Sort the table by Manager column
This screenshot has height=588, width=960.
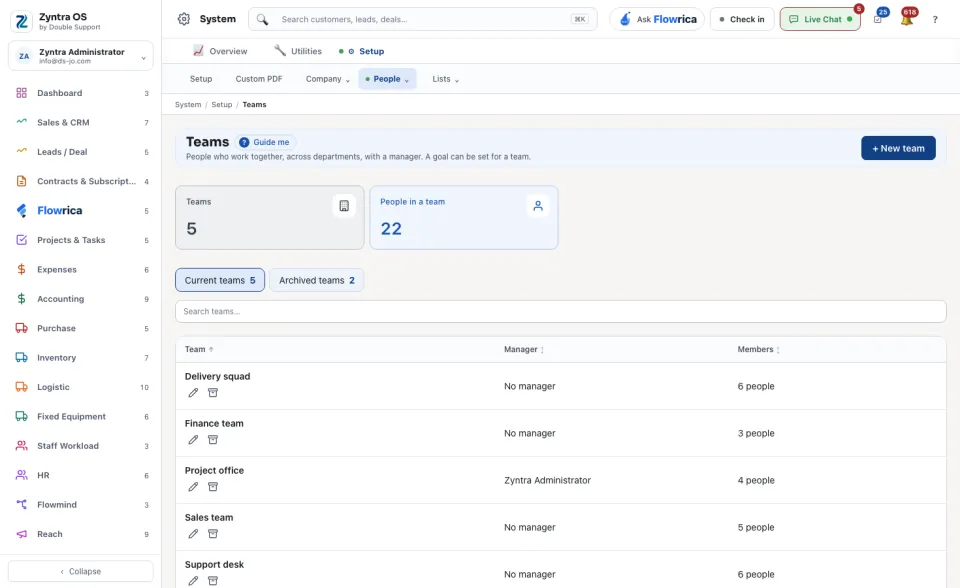click(x=524, y=349)
